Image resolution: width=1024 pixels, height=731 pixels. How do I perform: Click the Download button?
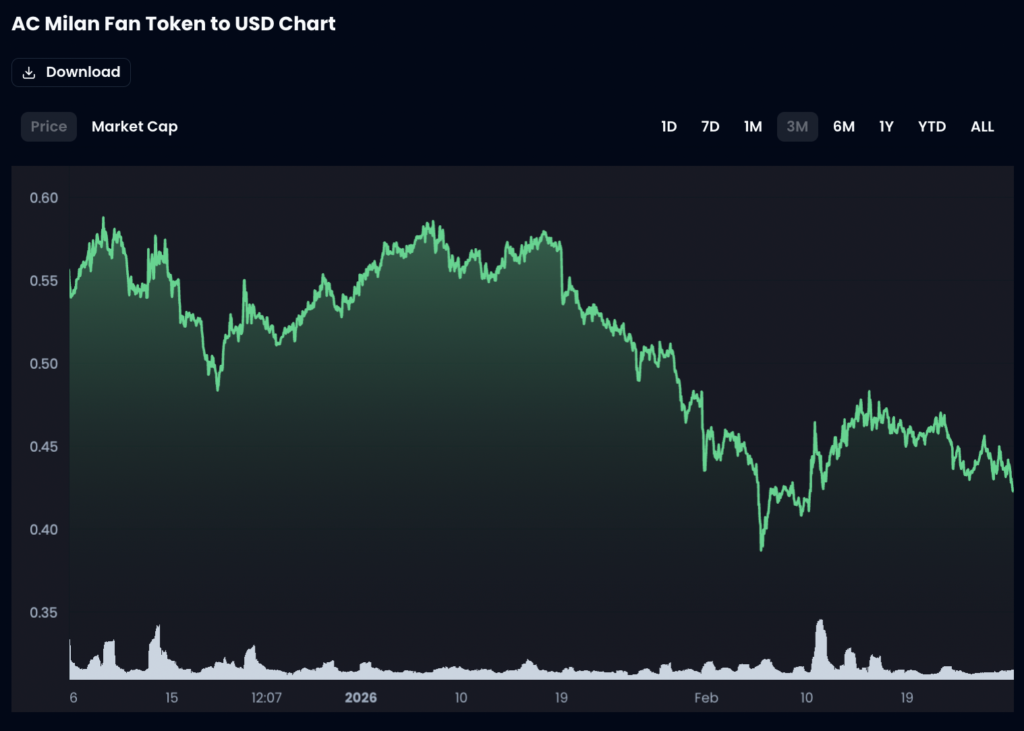point(71,73)
